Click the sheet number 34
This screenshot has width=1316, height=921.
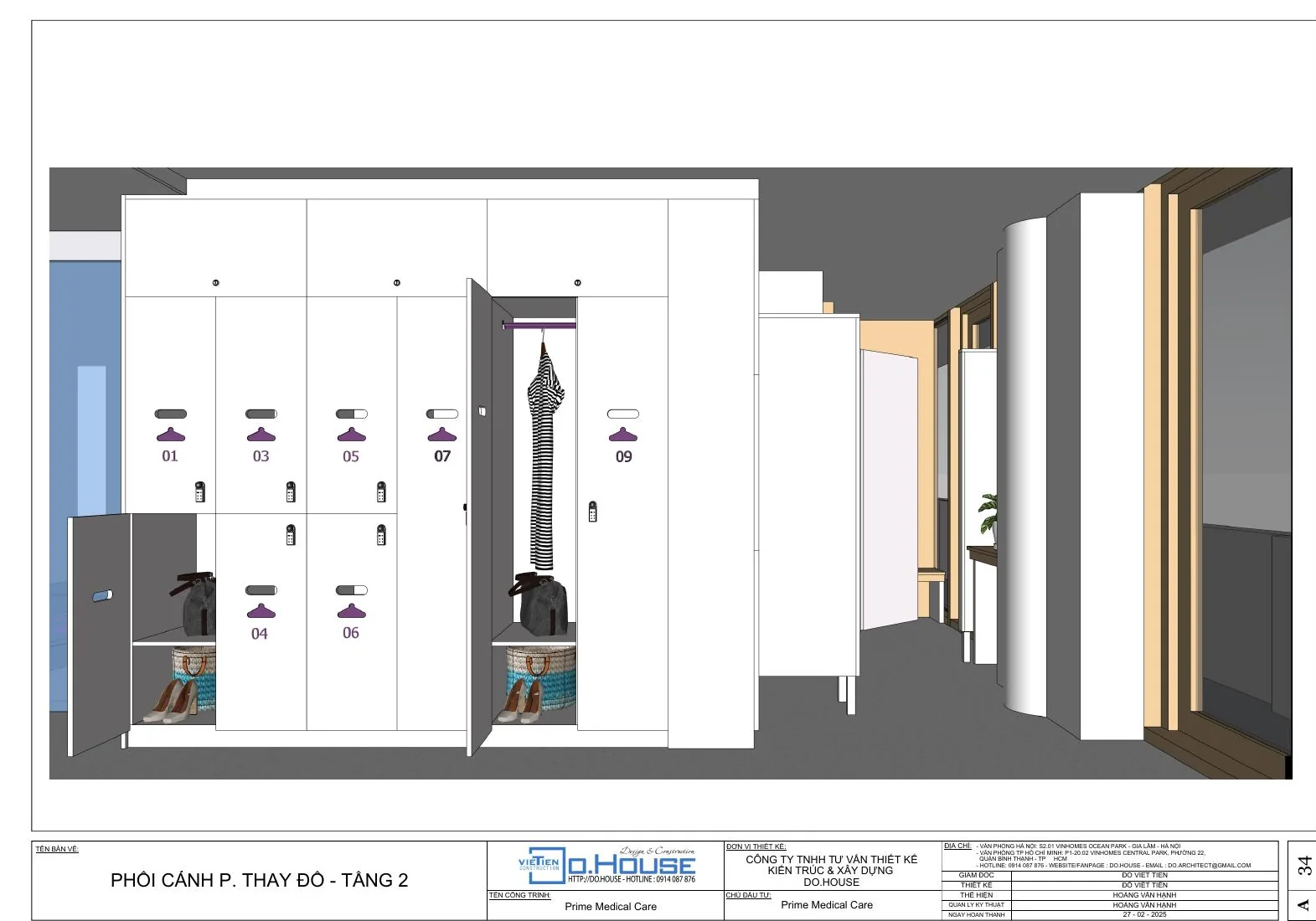pyautogui.click(x=1303, y=866)
